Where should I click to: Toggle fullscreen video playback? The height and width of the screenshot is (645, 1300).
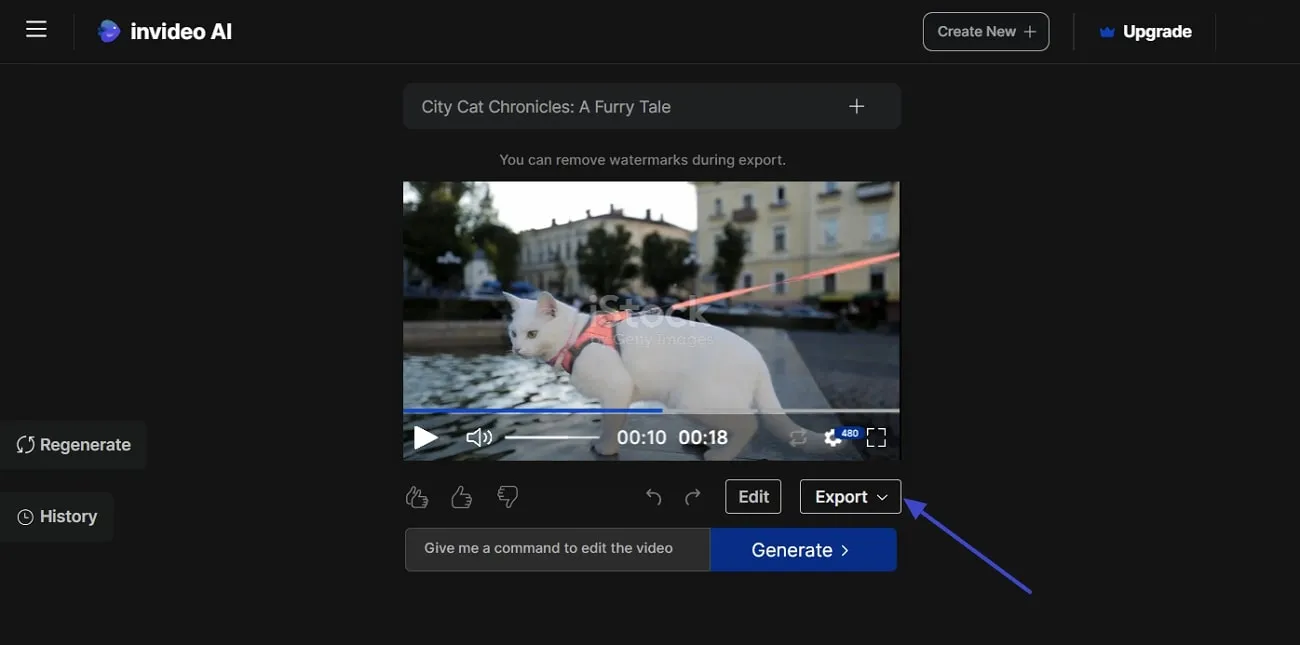pos(876,437)
